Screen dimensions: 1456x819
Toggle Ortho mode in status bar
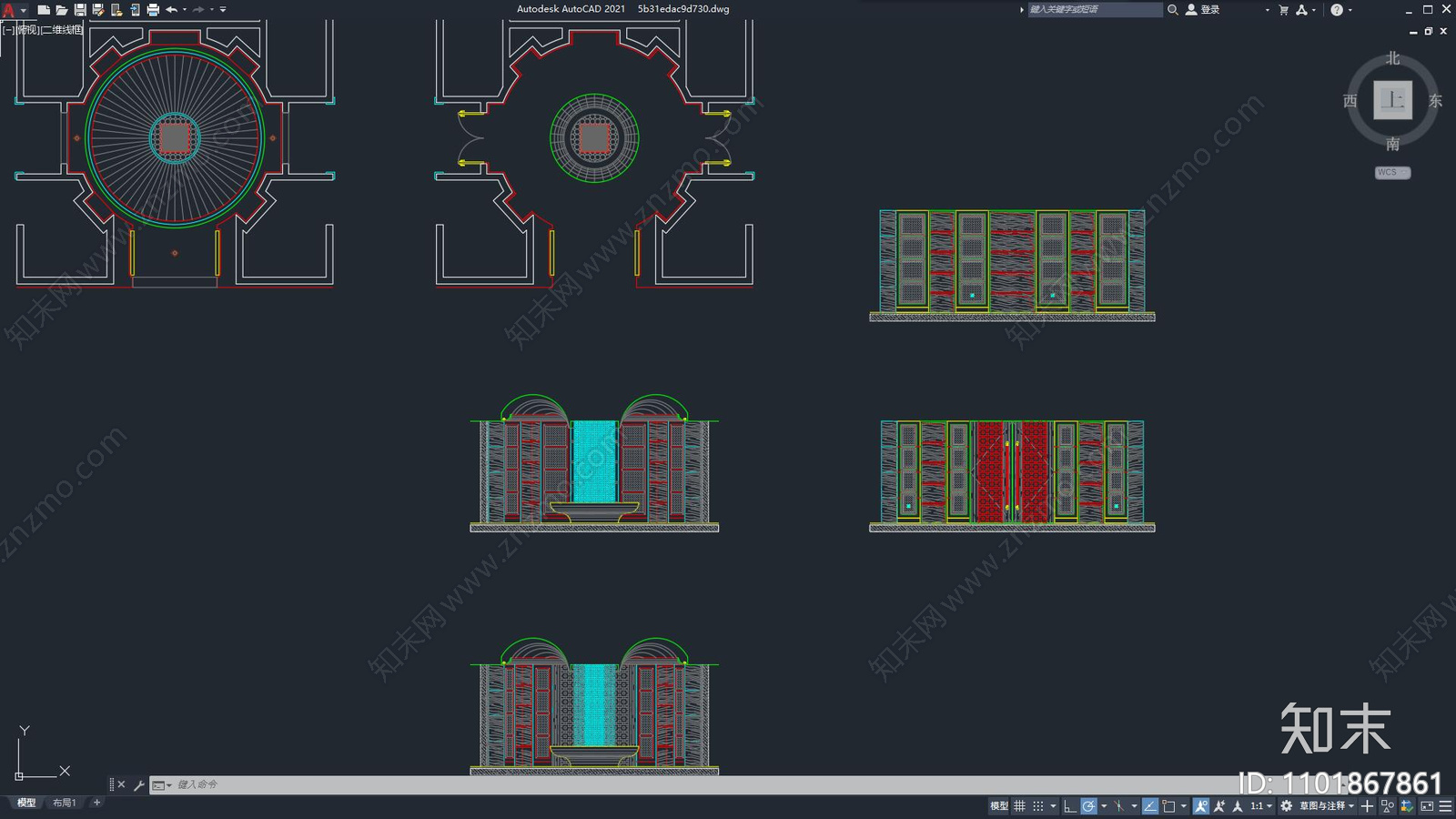click(x=1070, y=806)
